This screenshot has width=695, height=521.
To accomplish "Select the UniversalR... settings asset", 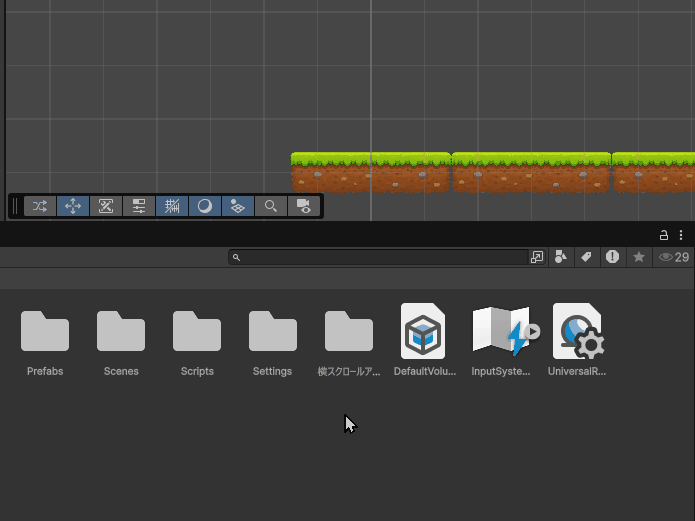I will [578, 331].
